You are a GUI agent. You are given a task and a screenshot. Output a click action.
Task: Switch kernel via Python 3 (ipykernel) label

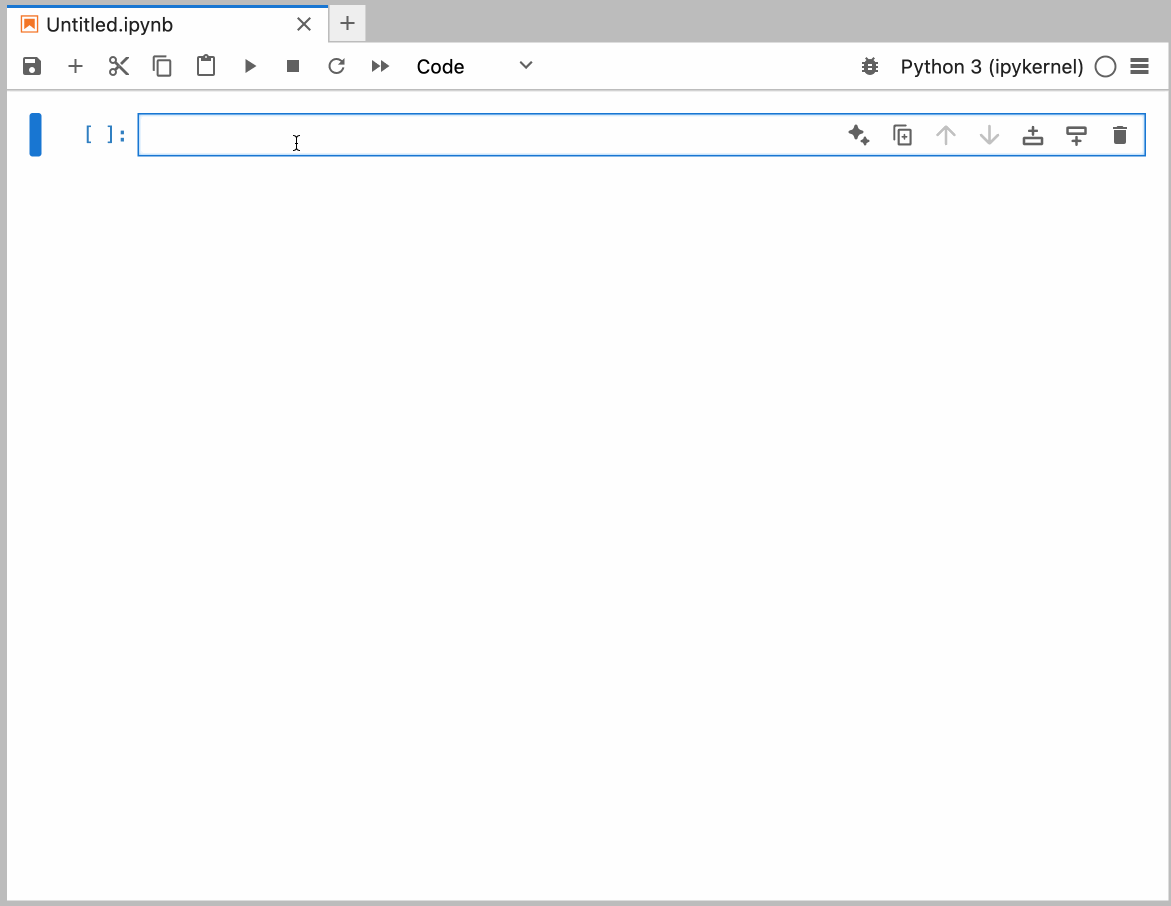991,66
